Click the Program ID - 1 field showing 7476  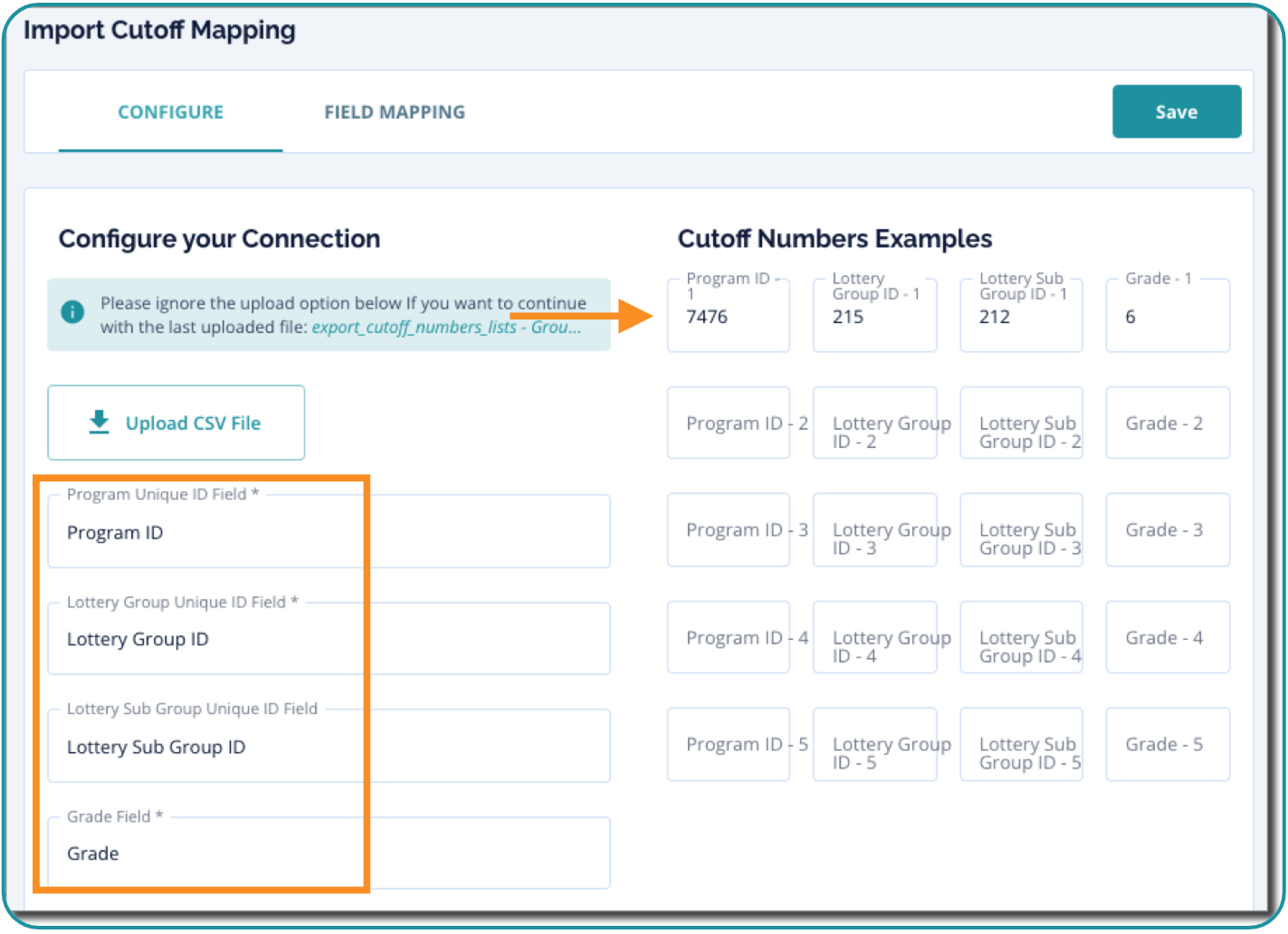pos(728,318)
